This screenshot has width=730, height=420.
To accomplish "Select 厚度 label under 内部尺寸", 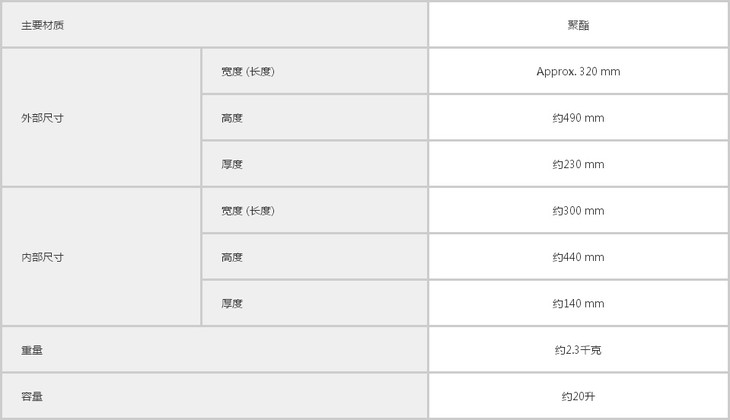I will [x=232, y=303].
